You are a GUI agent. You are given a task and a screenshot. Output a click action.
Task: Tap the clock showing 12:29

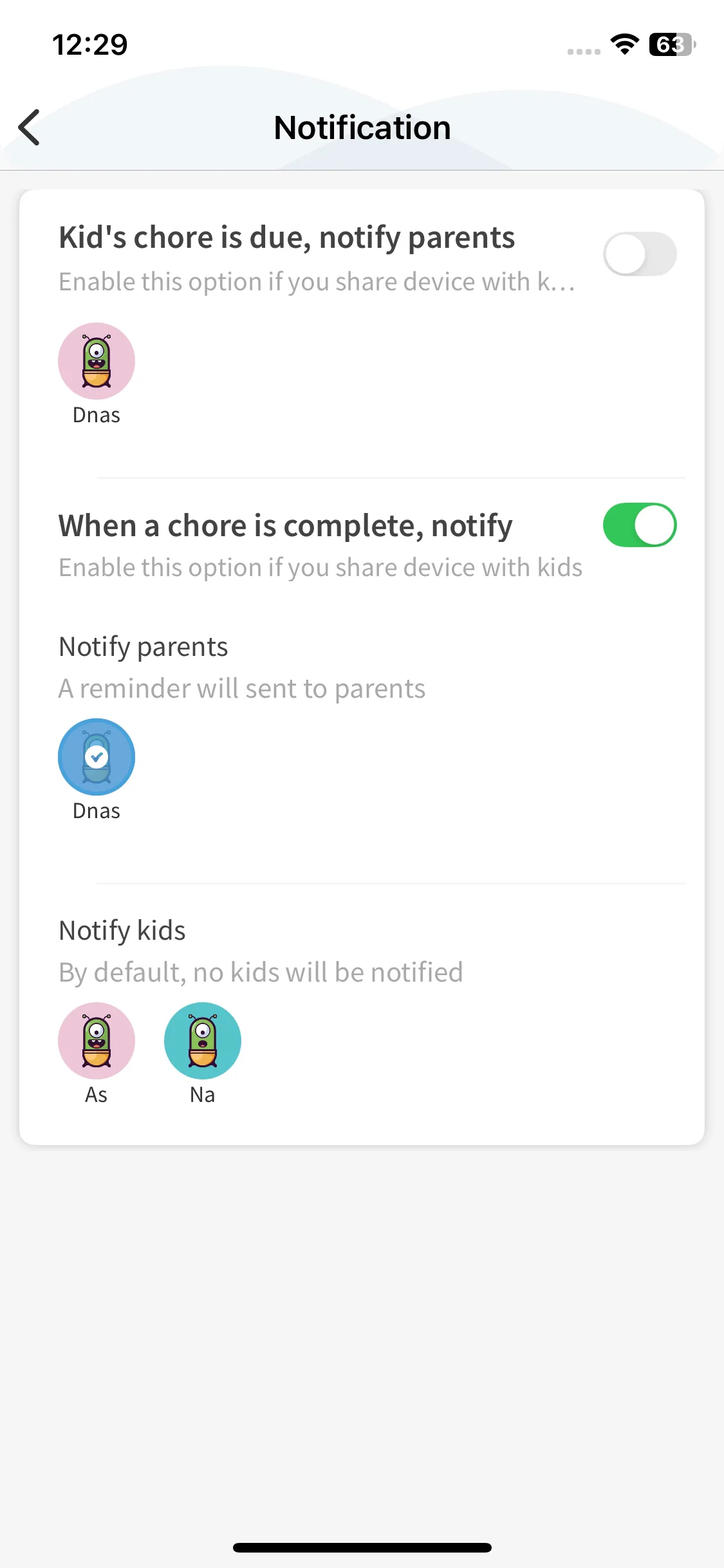pos(90,44)
